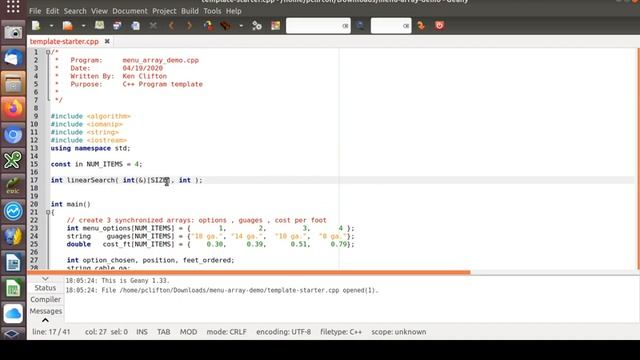Collapse the main() fold marker at line 21
Viewport: 640px width, 360px height.
48,212
